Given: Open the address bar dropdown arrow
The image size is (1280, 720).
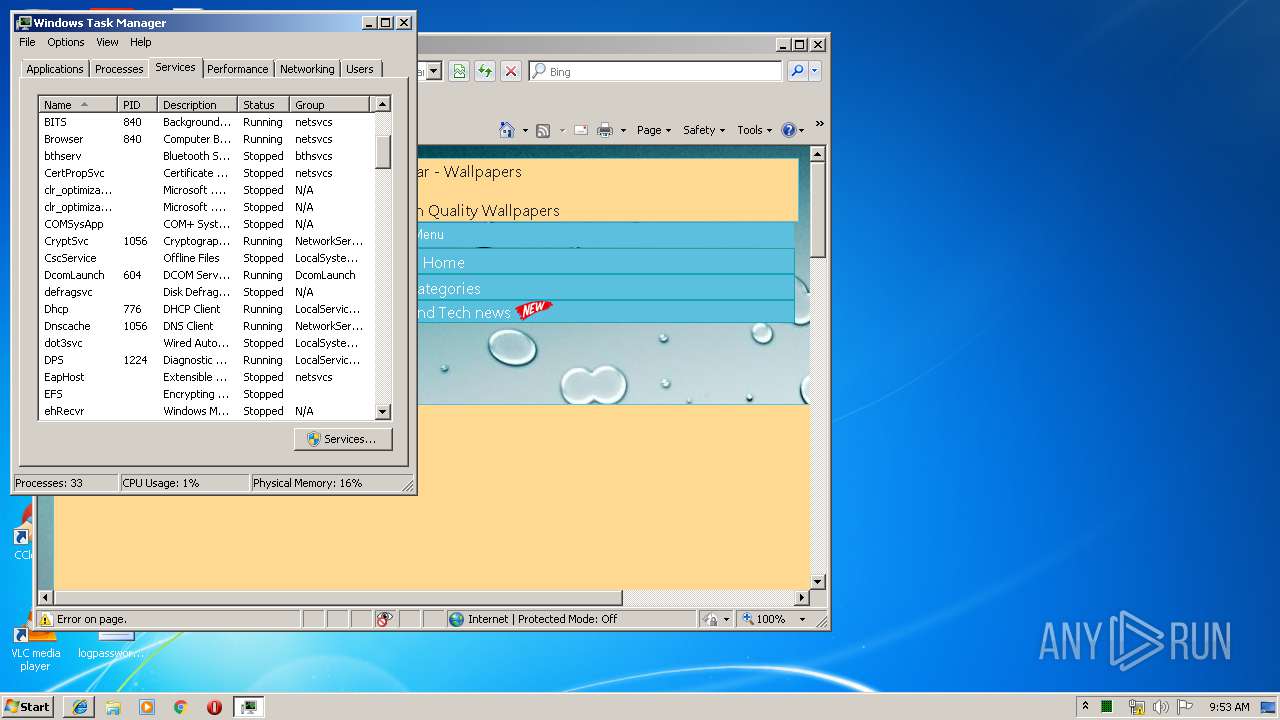Looking at the screenshot, I should click(434, 71).
